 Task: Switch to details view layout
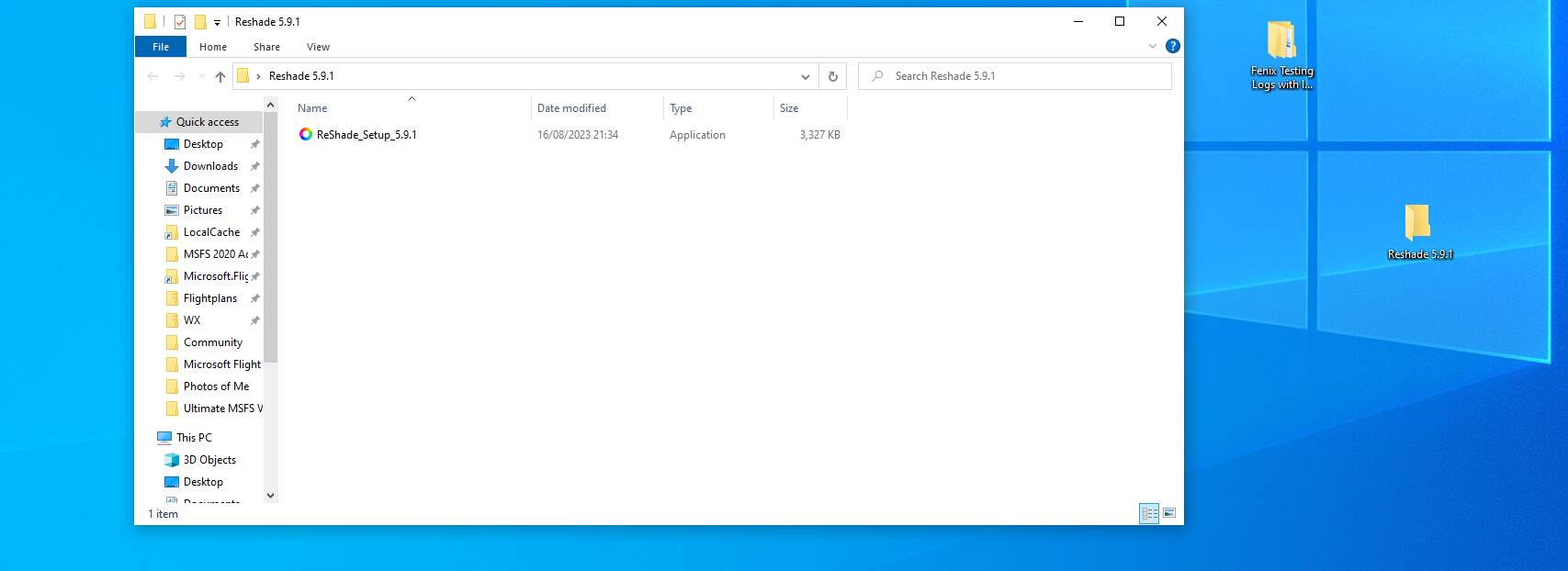pyautogui.click(x=1149, y=514)
